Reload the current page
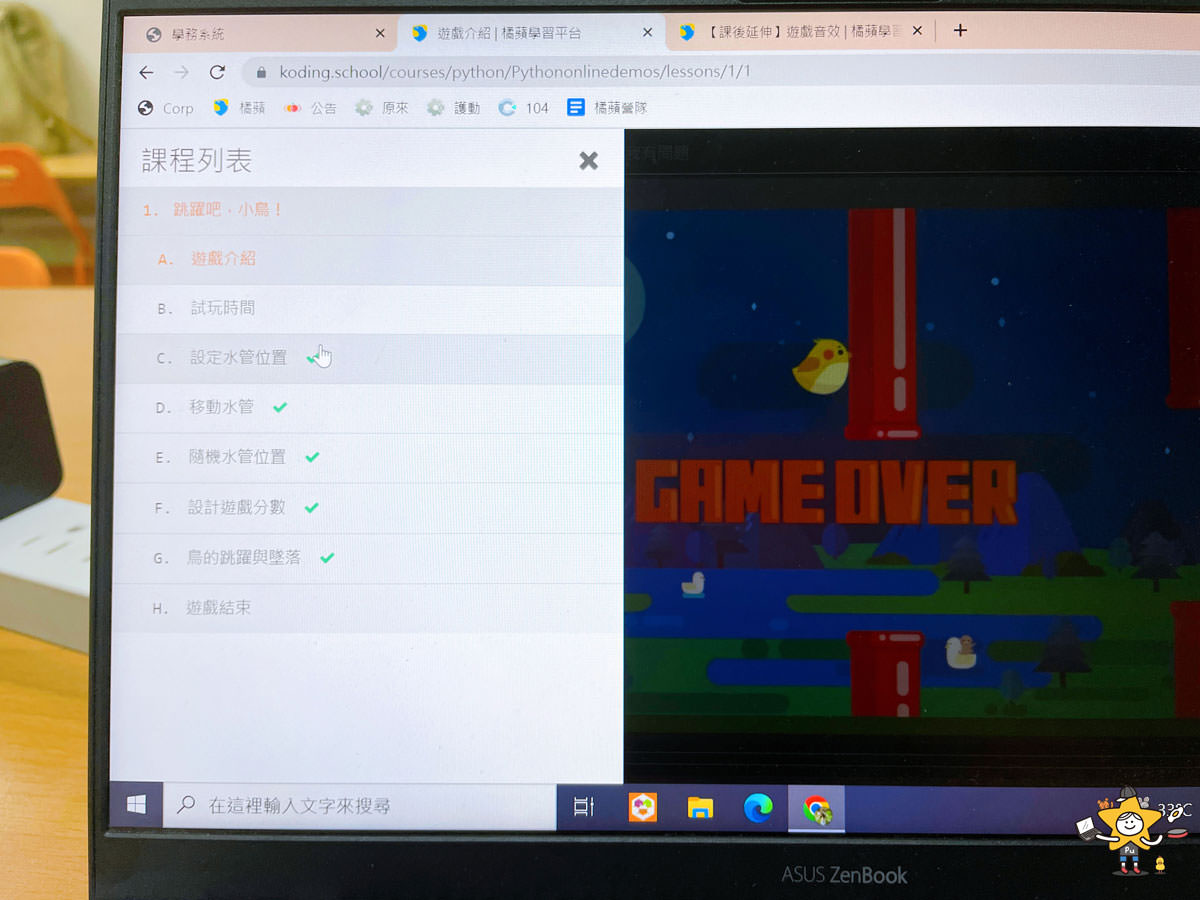This screenshot has height=900, width=1200. [x=217, y=72]
